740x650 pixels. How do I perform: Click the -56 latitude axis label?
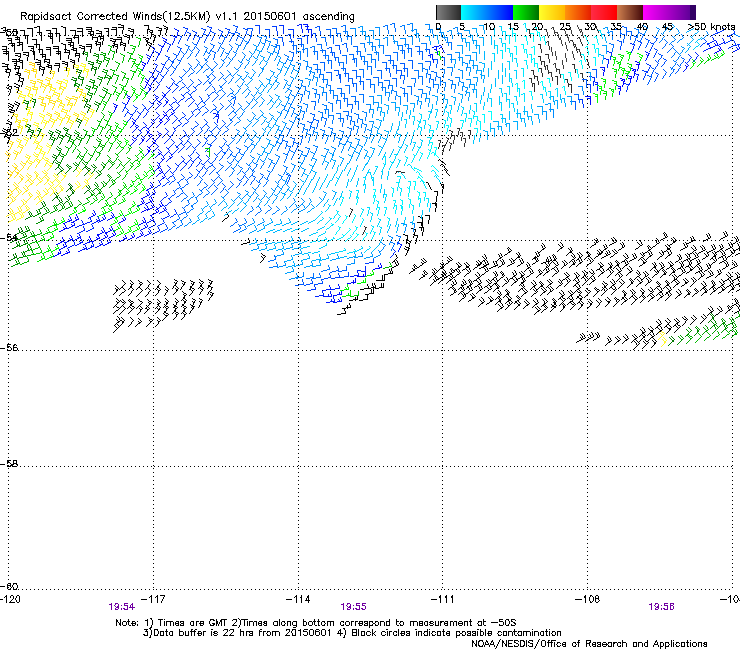tap(10, 347)
